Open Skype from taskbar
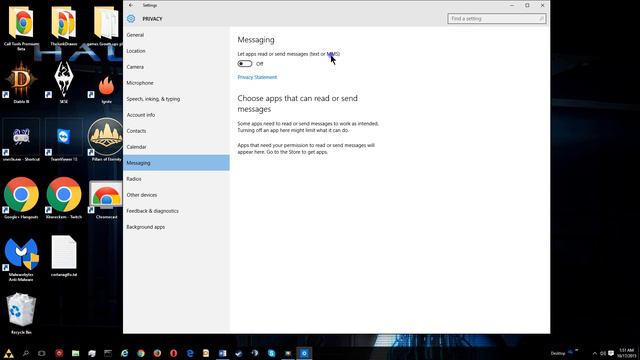The image size is (640, 360). click(271, 353)
